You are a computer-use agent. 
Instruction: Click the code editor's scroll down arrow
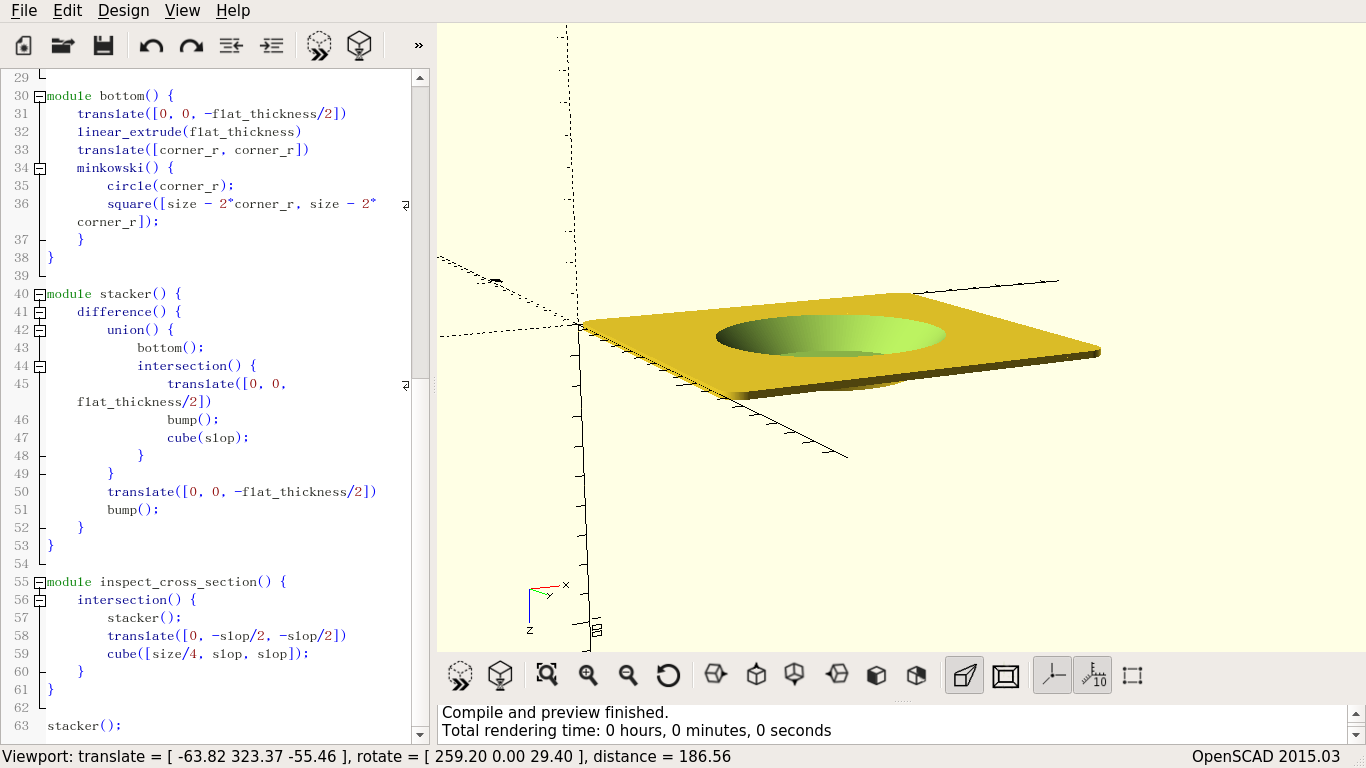(x=421, y=735)
